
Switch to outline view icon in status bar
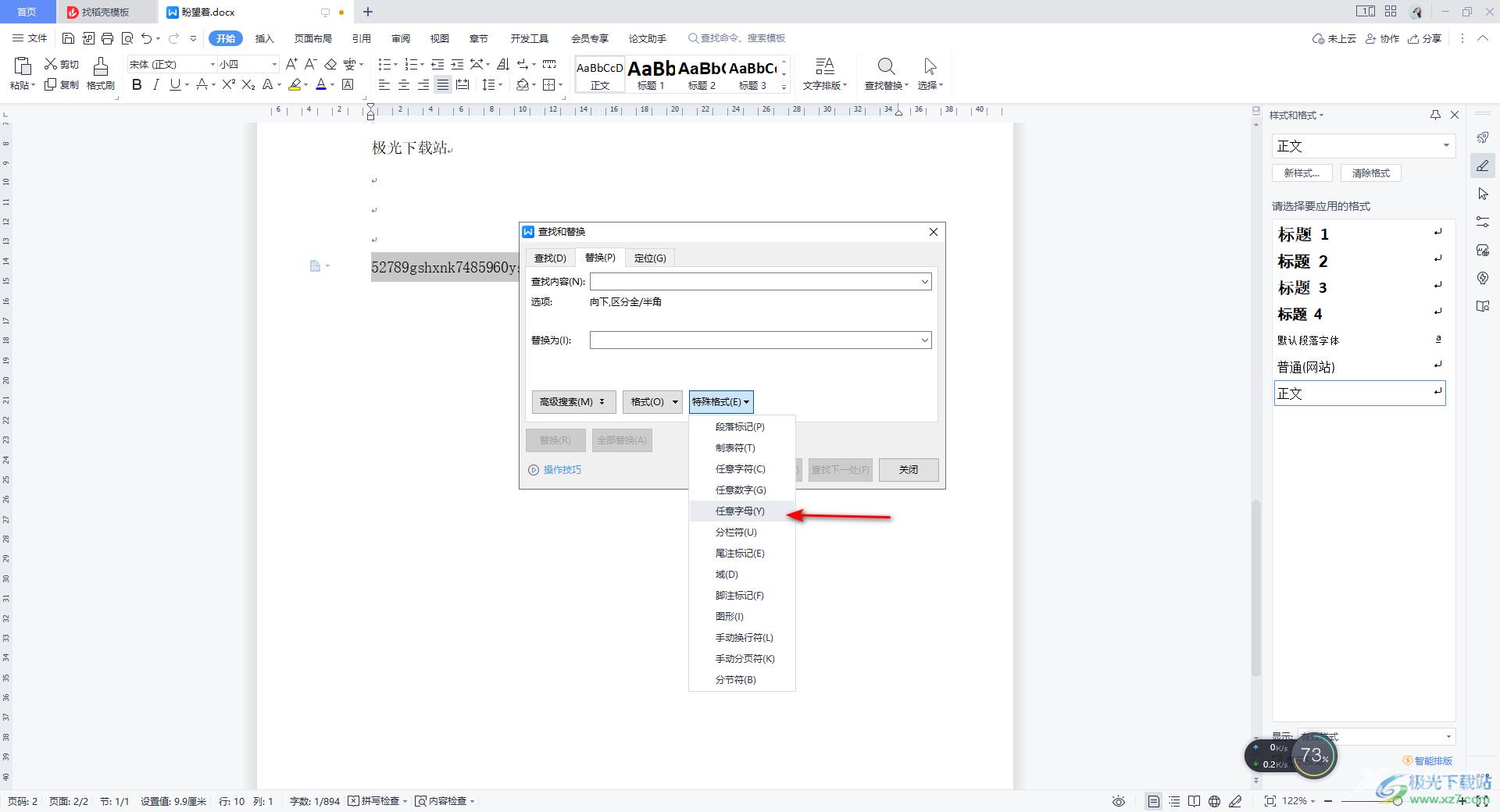1174,801
